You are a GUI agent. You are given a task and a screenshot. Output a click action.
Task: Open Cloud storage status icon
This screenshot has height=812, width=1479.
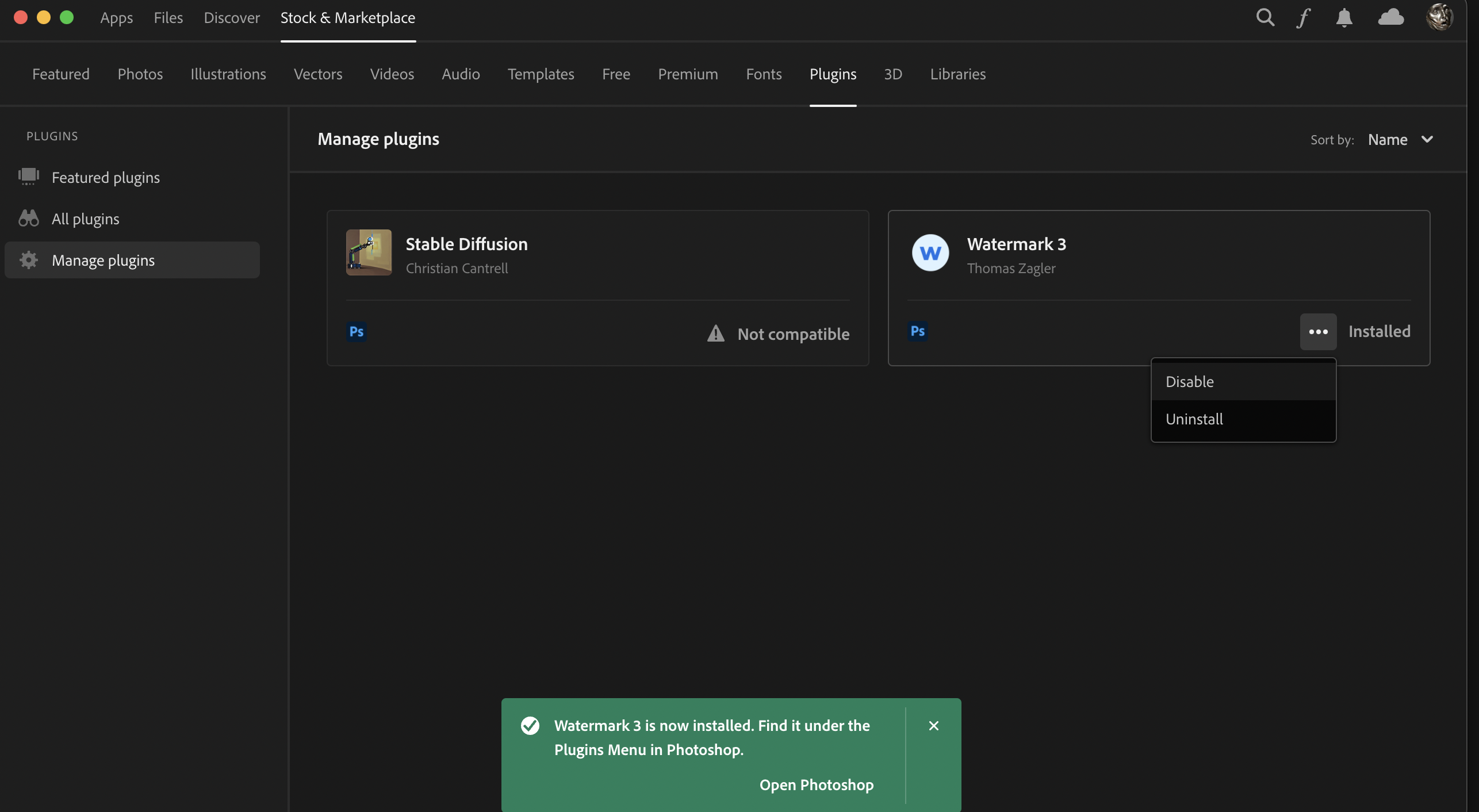pos(1390,18)
